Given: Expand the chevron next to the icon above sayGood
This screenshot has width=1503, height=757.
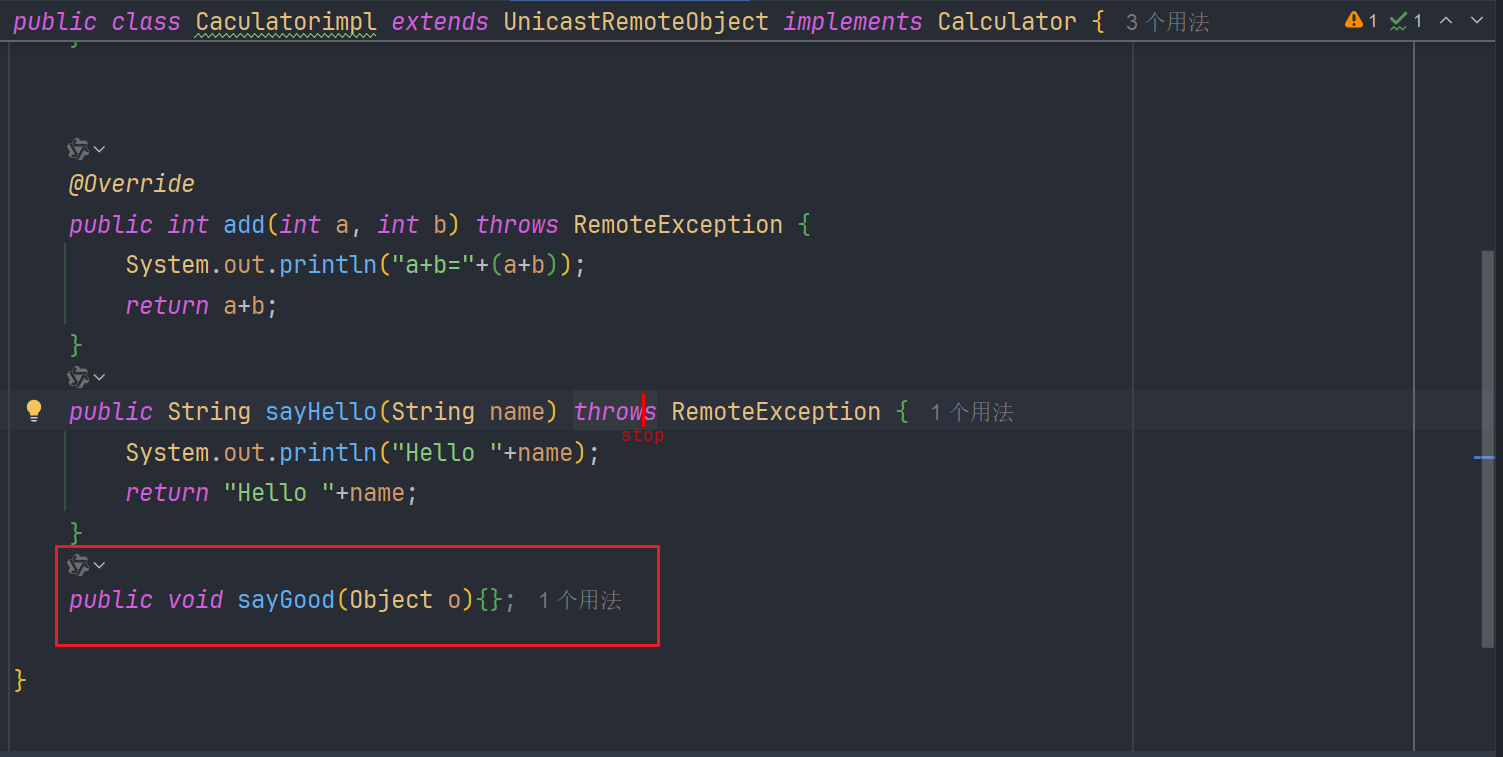Looking at the screenshot, I should [x=100, y=565].
